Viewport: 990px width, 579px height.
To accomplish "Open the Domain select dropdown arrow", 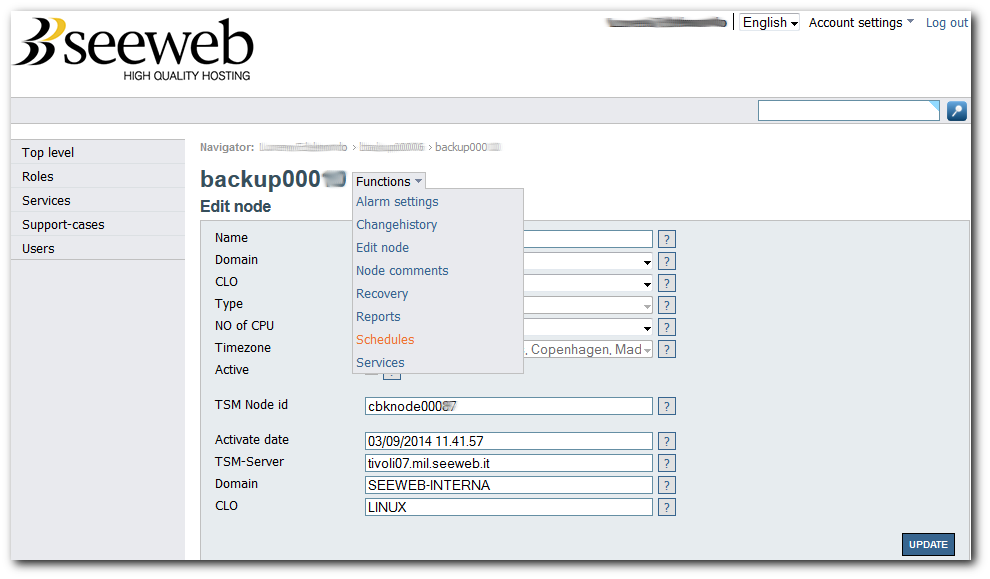I will pos(647,262).
